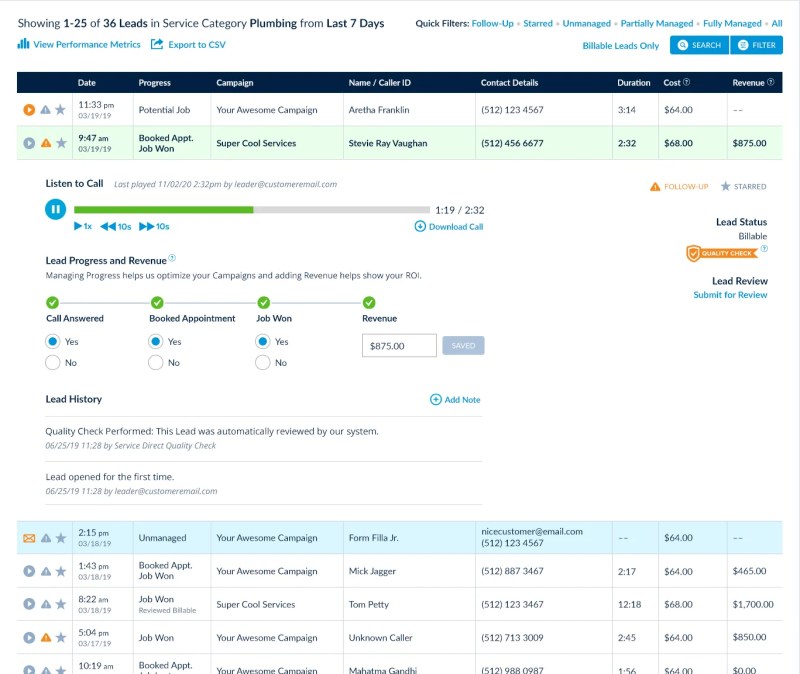Screen dimensions: 800x674
Task: Select No for Job Won
Action: (263, 362)
